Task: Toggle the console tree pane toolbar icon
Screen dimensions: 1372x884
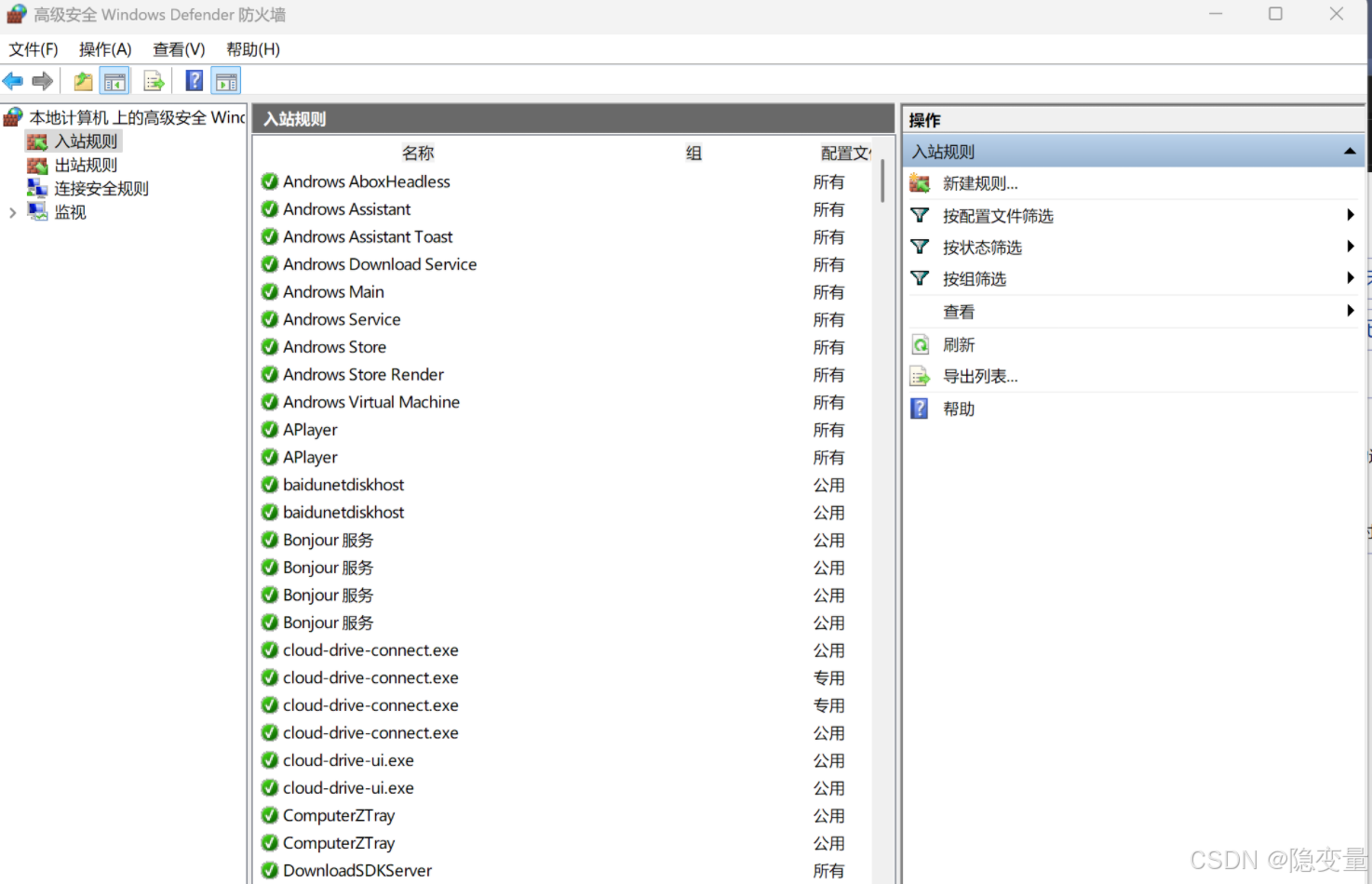Action: pos(115,81)
